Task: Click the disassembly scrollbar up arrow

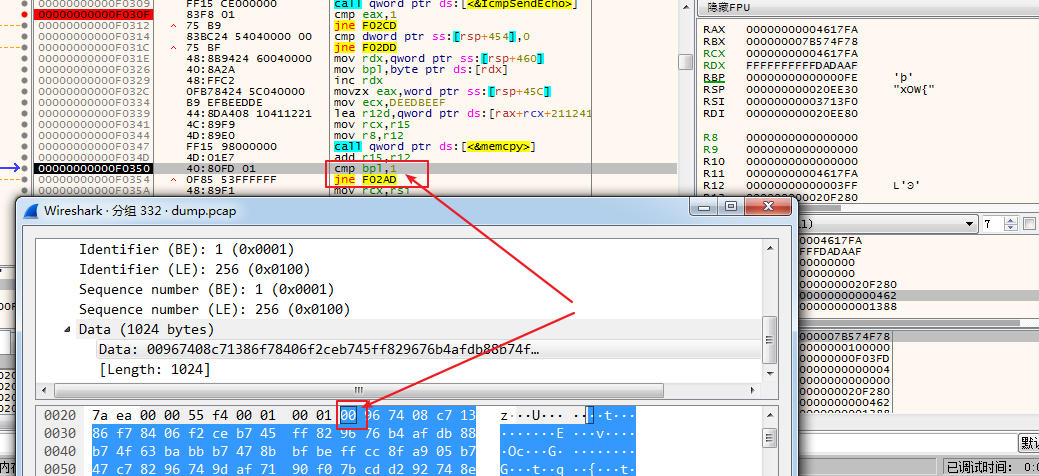Action: (685, 5)
